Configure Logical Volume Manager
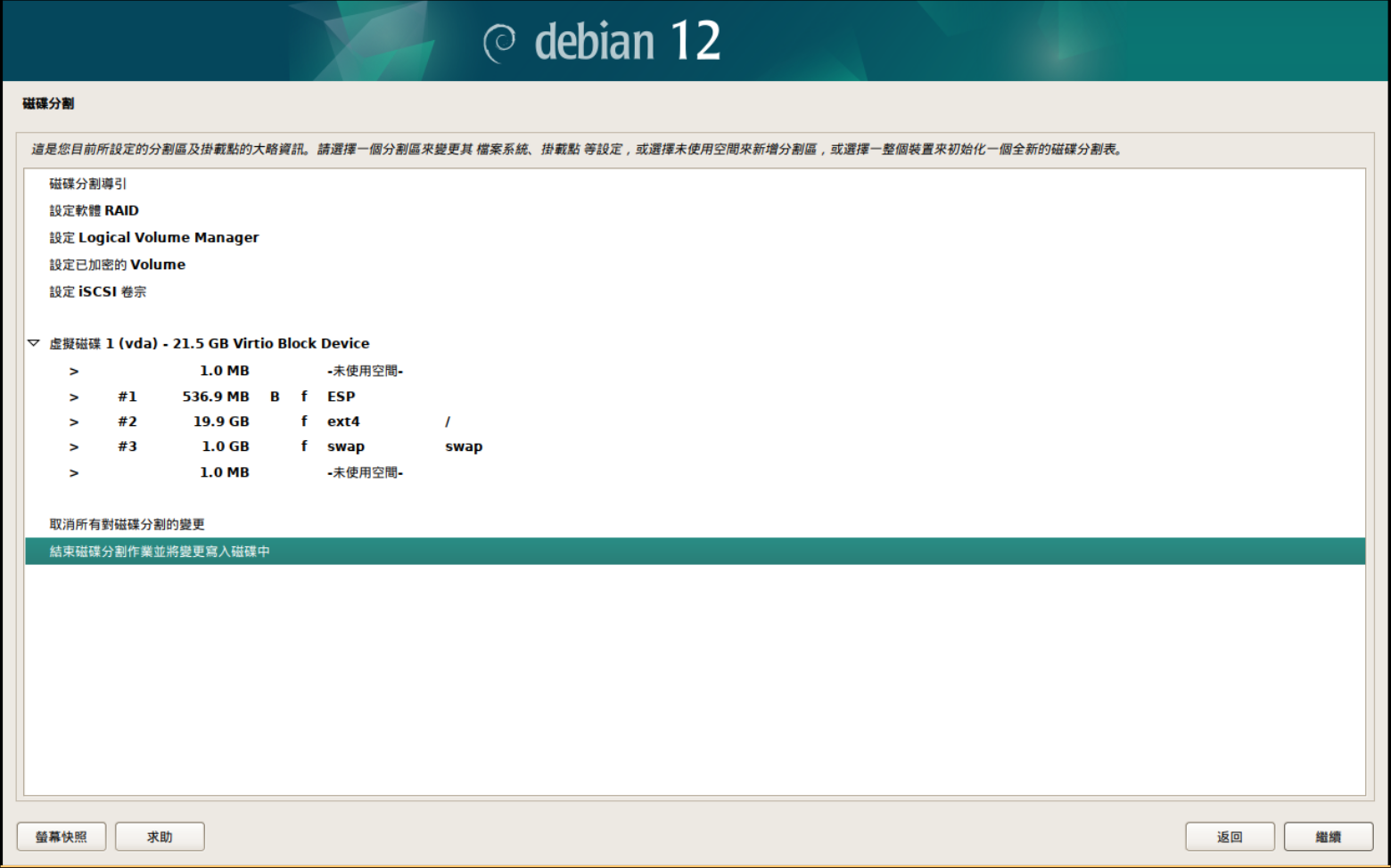1391x868 pixels. [x=153, y=237]
